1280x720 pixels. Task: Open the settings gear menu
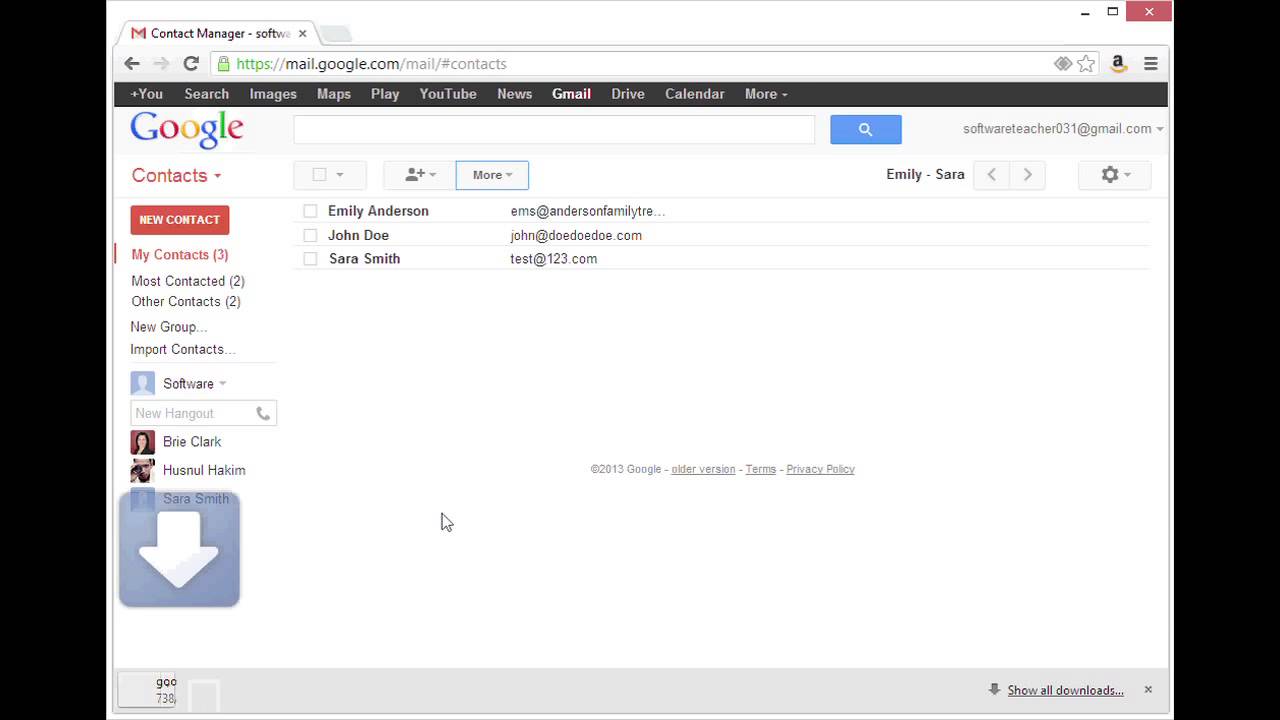[x=1115, y=175]
